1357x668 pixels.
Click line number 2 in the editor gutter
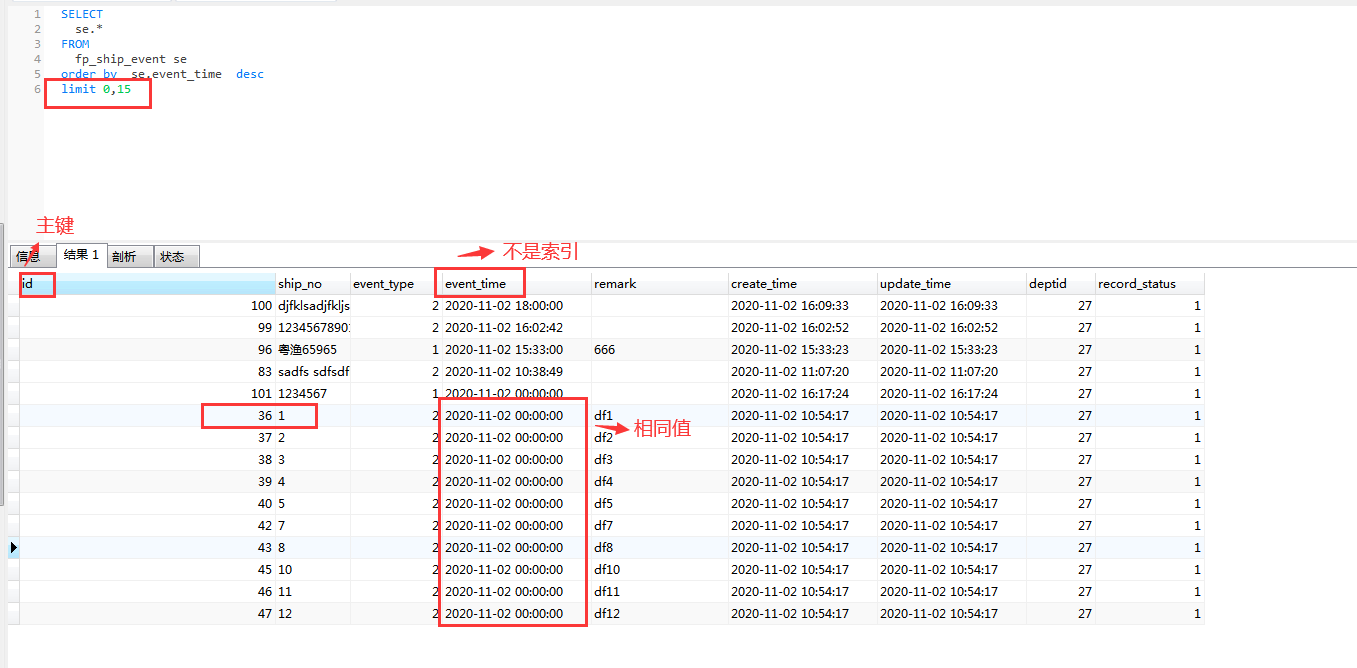37,29
